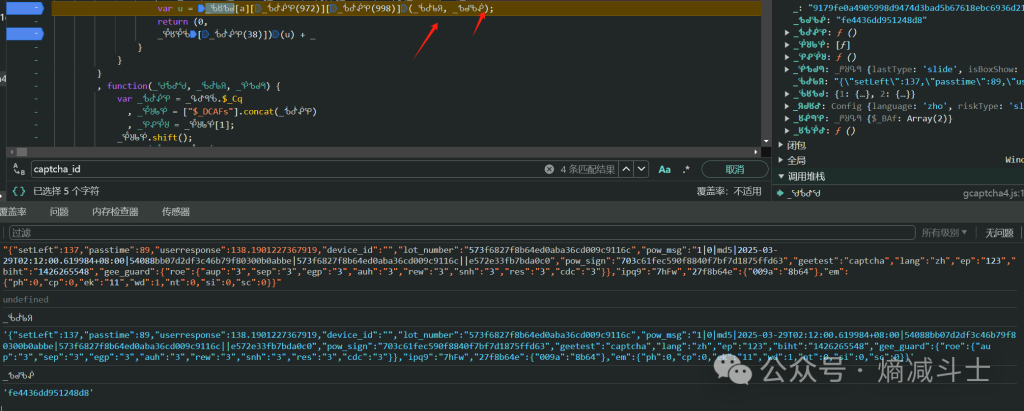This screenshot has width=1024, height=411.
Task: Jump to previous search match arrow
Action: tap(628, 170)
